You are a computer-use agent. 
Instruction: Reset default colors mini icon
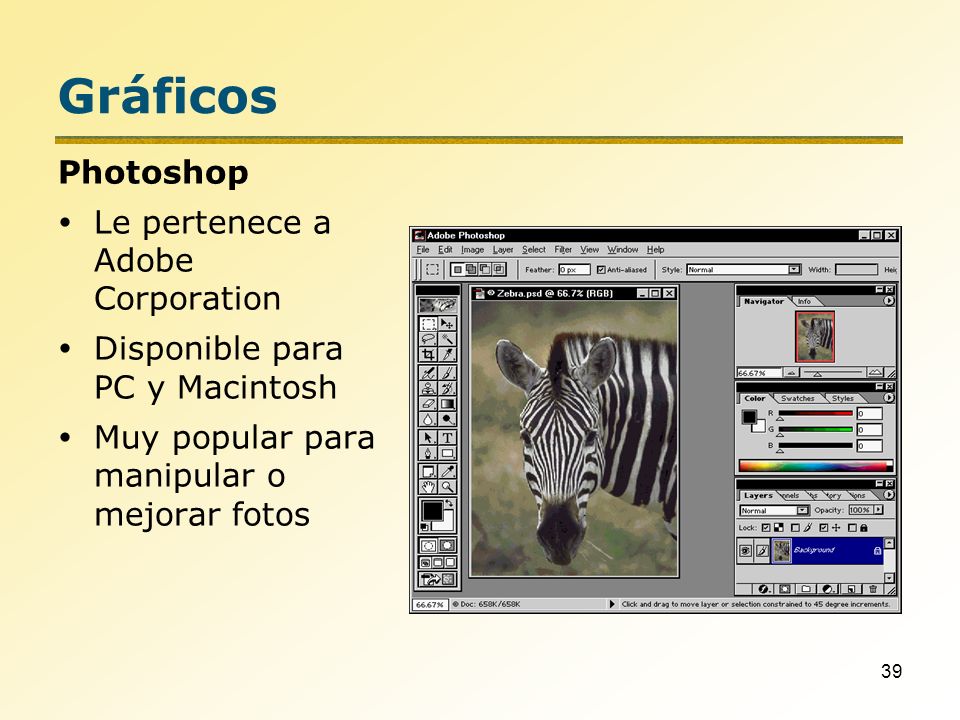point(424,527)
